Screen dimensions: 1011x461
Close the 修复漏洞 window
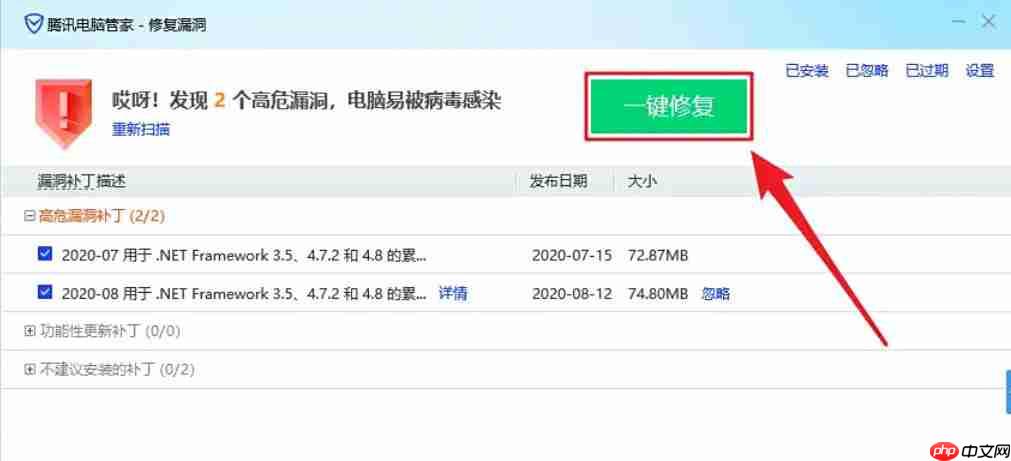[988, 23]
